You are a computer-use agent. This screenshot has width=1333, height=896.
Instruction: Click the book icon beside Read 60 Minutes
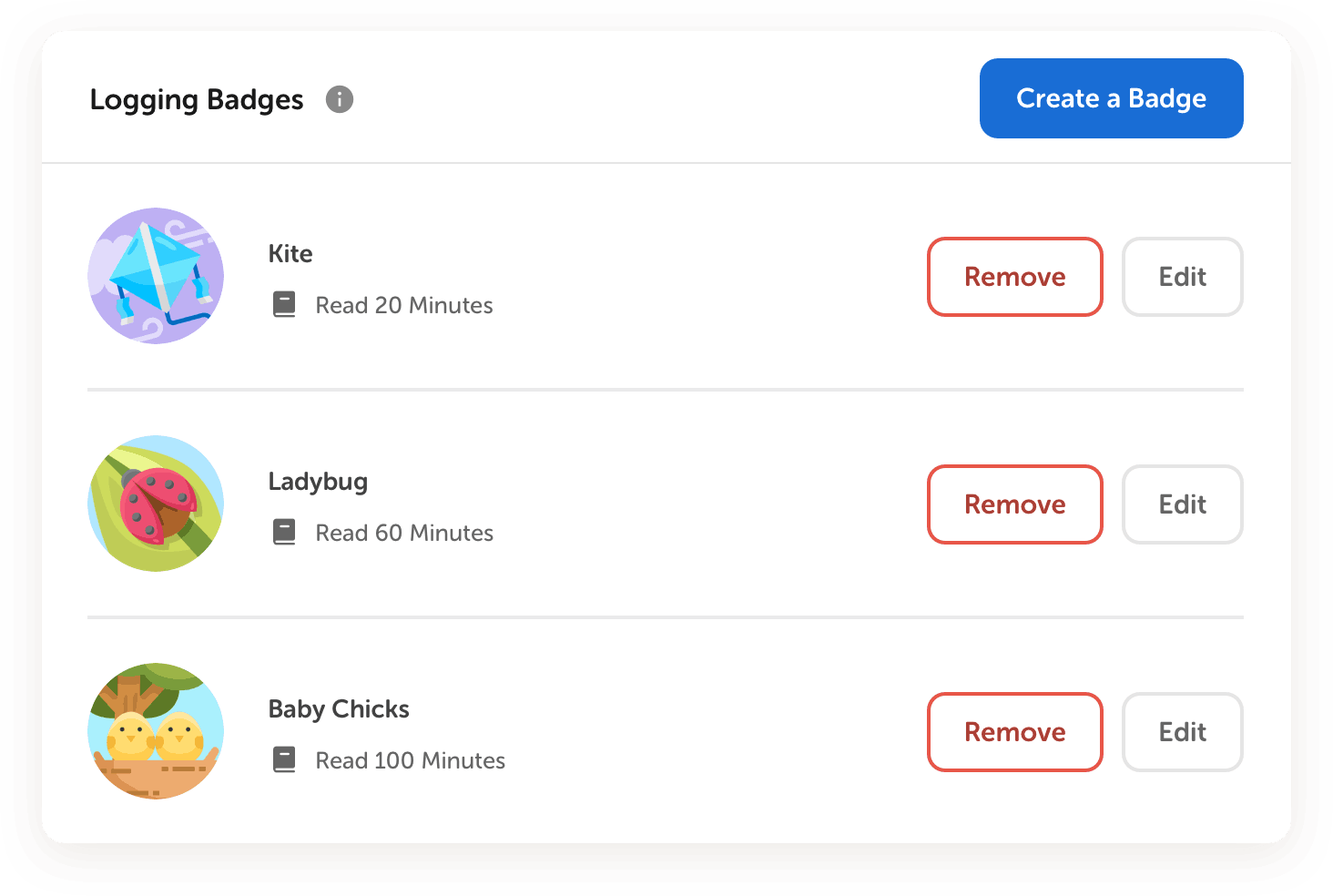[x=284, y=532]
